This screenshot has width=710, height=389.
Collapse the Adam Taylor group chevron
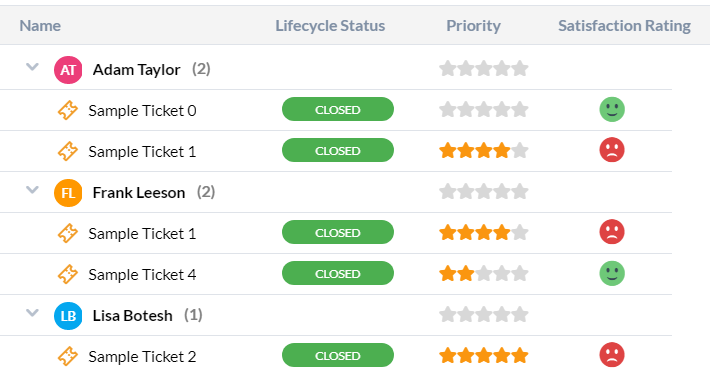pos(32,67)
